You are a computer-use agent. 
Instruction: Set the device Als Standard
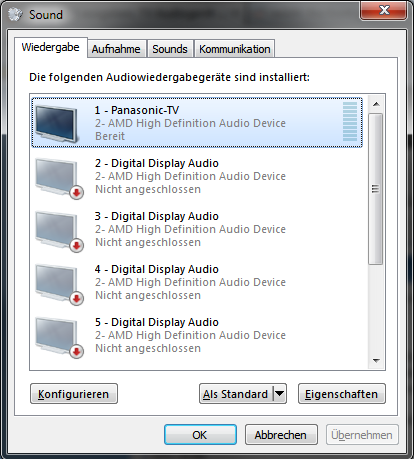click(236, 394)
